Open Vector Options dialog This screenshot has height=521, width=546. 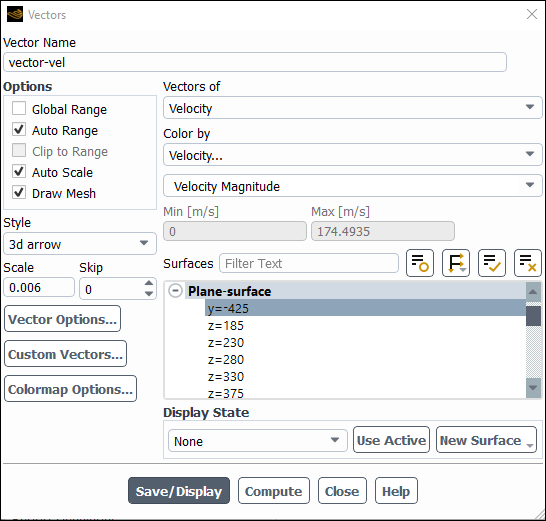point(63,319)
